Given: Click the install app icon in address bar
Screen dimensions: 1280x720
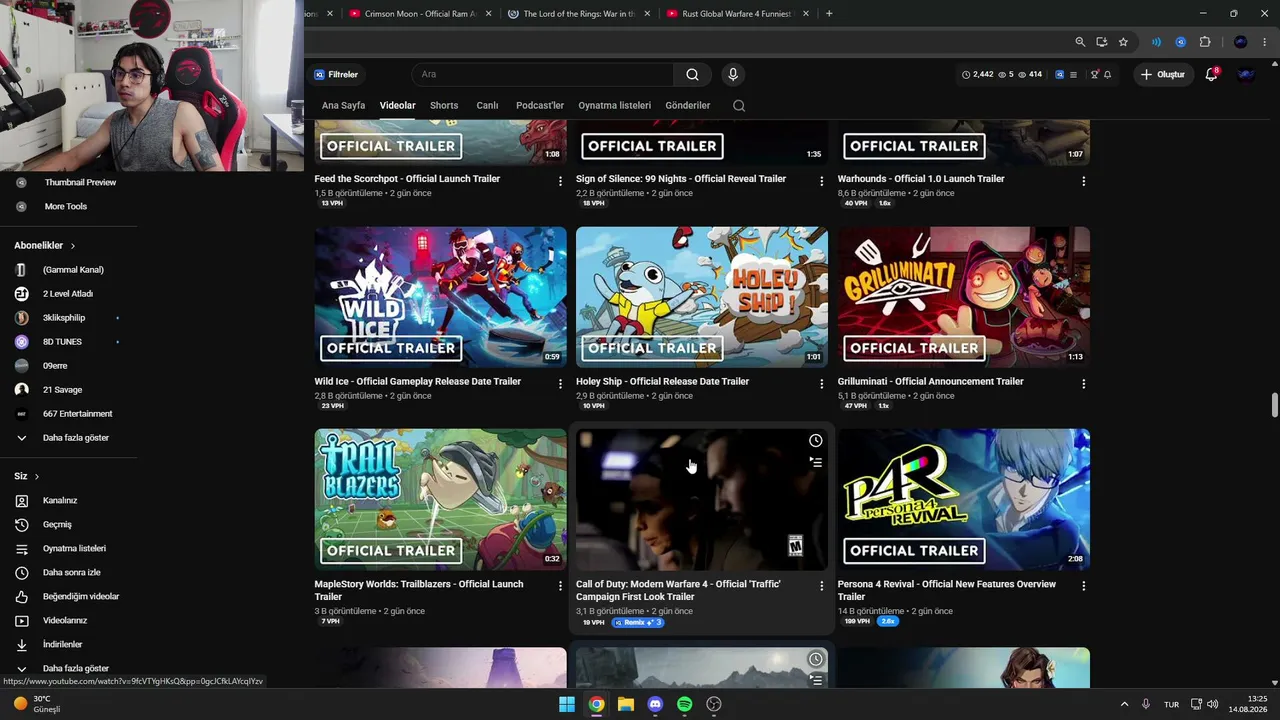Looking at the screenshot, I should pos(1101,42).
